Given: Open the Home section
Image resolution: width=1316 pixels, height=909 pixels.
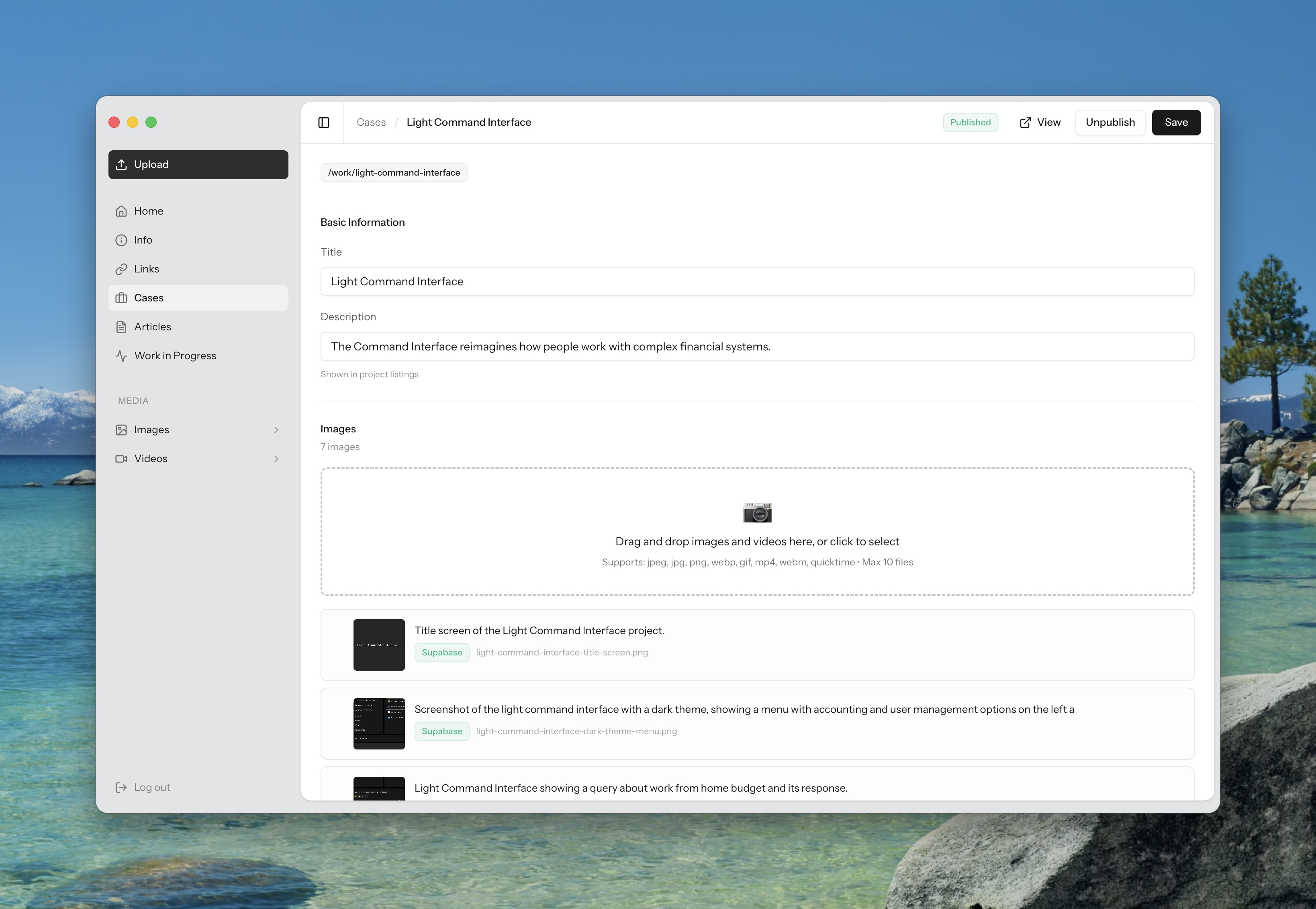Looking at the screenshot, I should [x=149, y=211].
